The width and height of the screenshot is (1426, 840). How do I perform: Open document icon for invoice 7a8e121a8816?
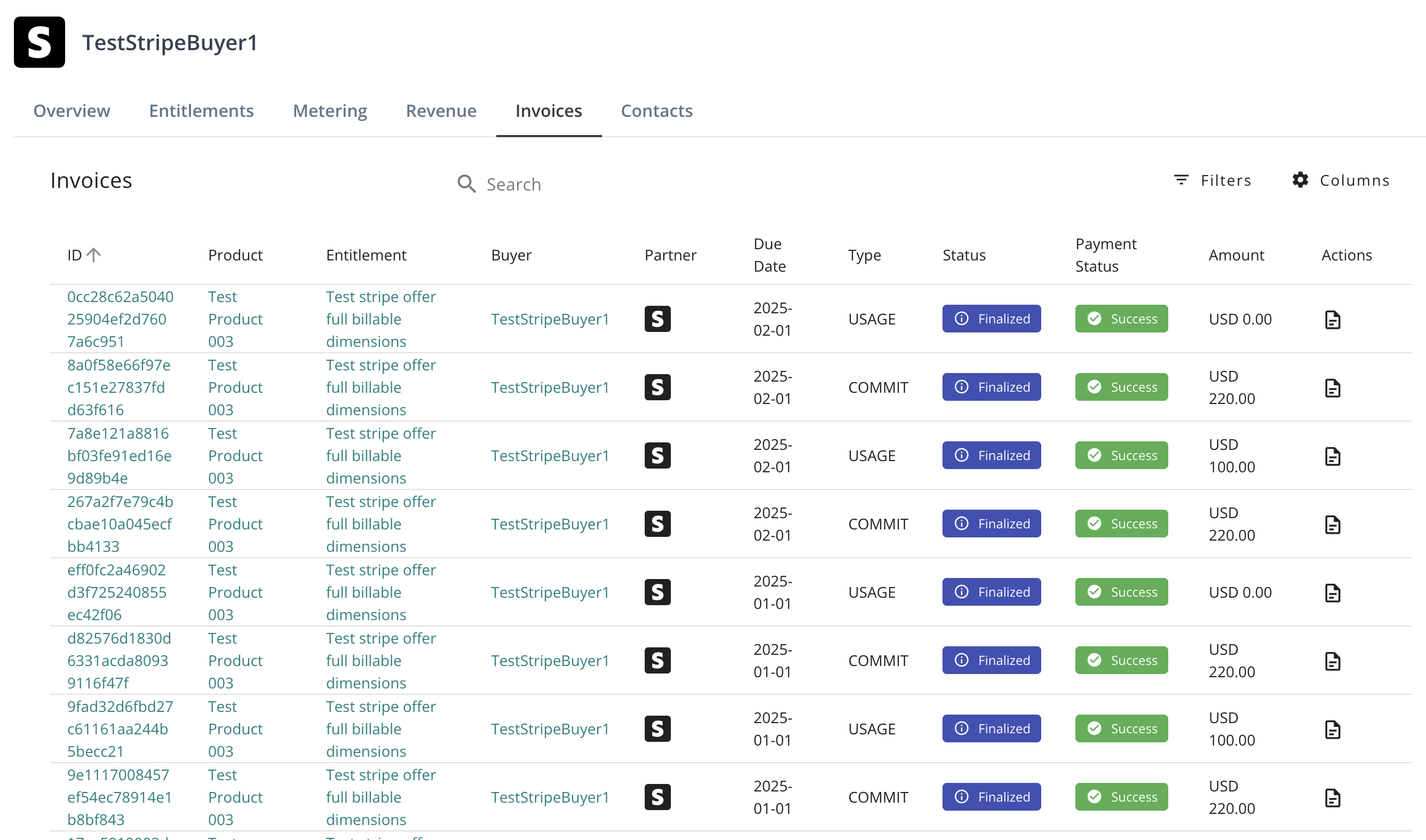coord(1333,456)
